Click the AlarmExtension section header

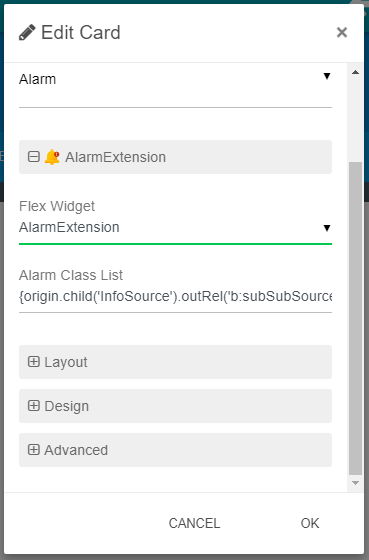(175, 157)
